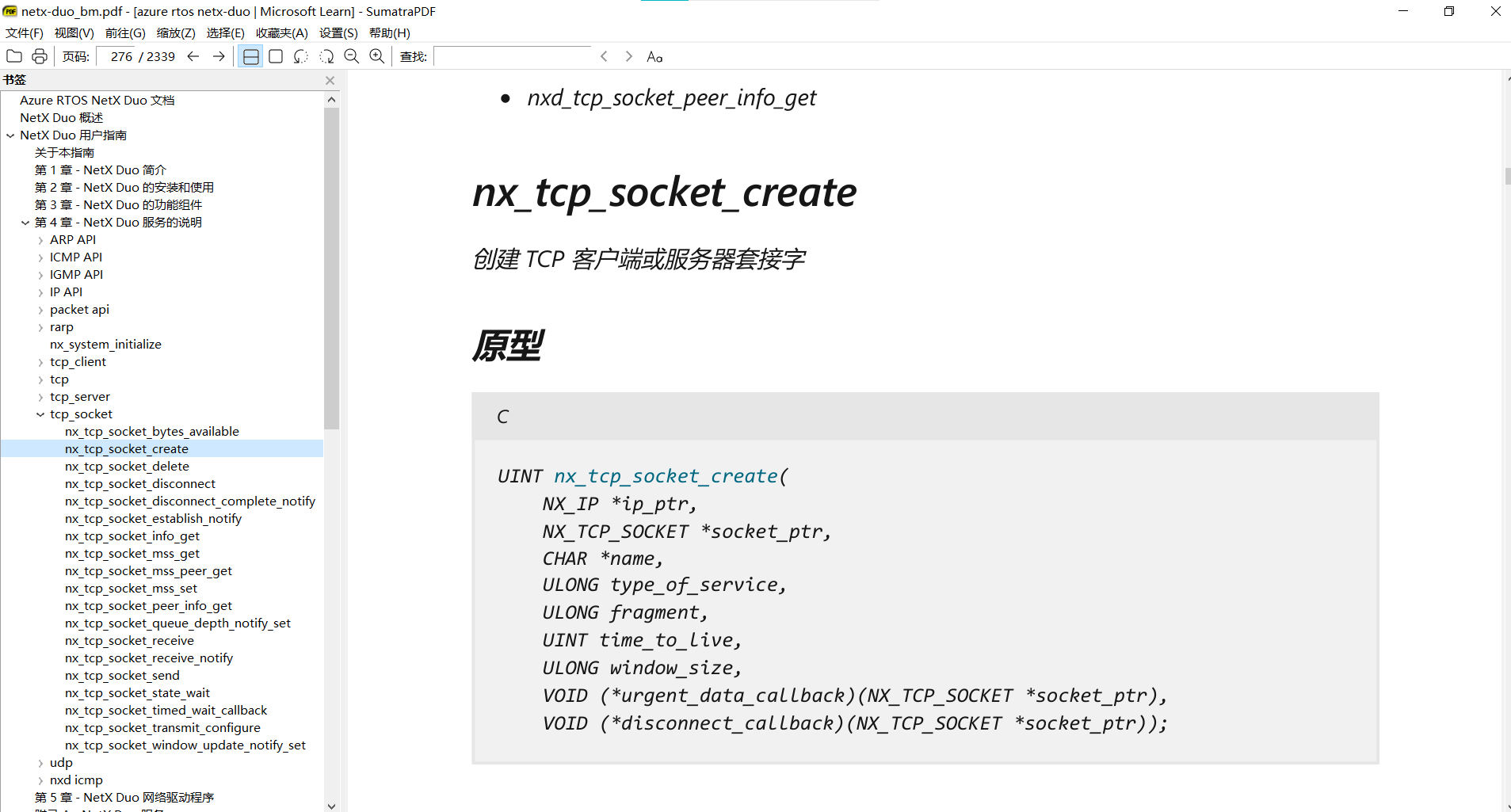Image resolution: width=1511 pixels, height=812 pixels.
Task: Click bookmarks scrollbar down arrow
Action: click(331, 806)
